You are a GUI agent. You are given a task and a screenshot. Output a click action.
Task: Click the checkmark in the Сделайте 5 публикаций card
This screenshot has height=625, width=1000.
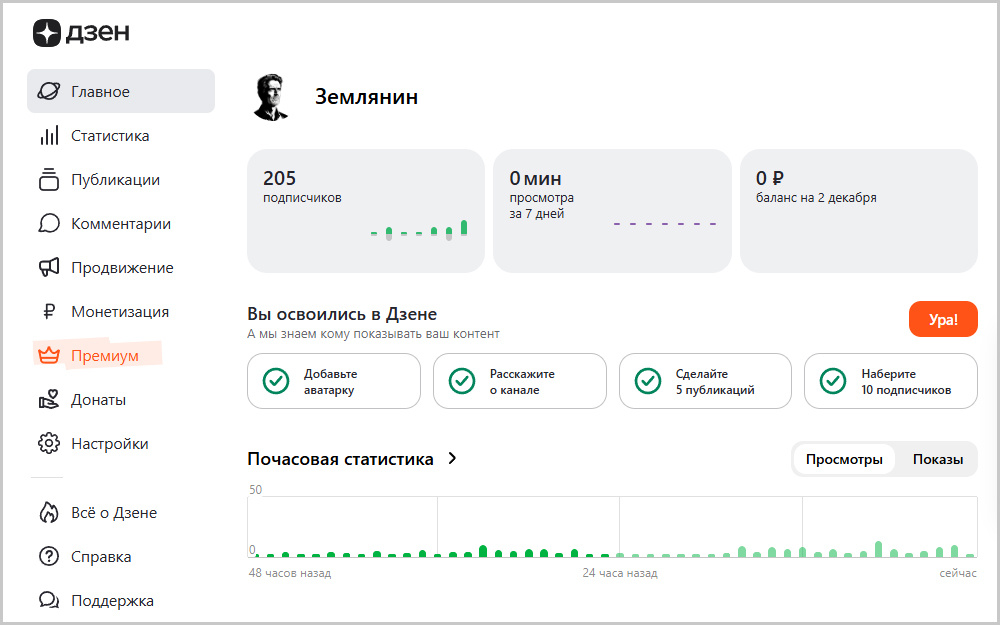pos(648,381)
